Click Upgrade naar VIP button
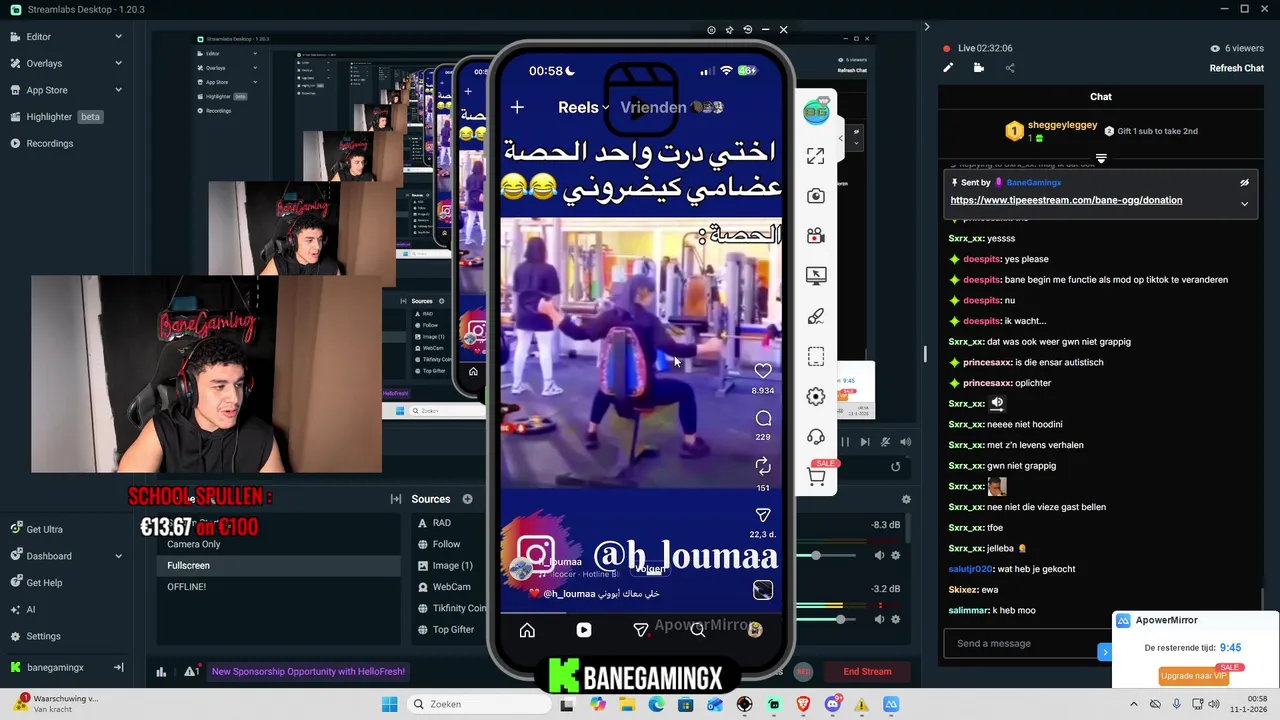The width and height of the screenshot is (1280, 720). pyautogui.click(x=1194, y=676)
